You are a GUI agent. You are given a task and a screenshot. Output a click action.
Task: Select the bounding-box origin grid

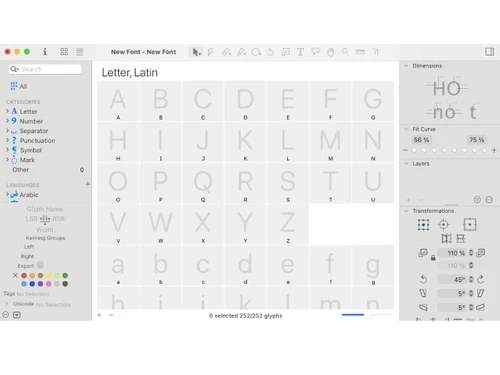(423, 225)
